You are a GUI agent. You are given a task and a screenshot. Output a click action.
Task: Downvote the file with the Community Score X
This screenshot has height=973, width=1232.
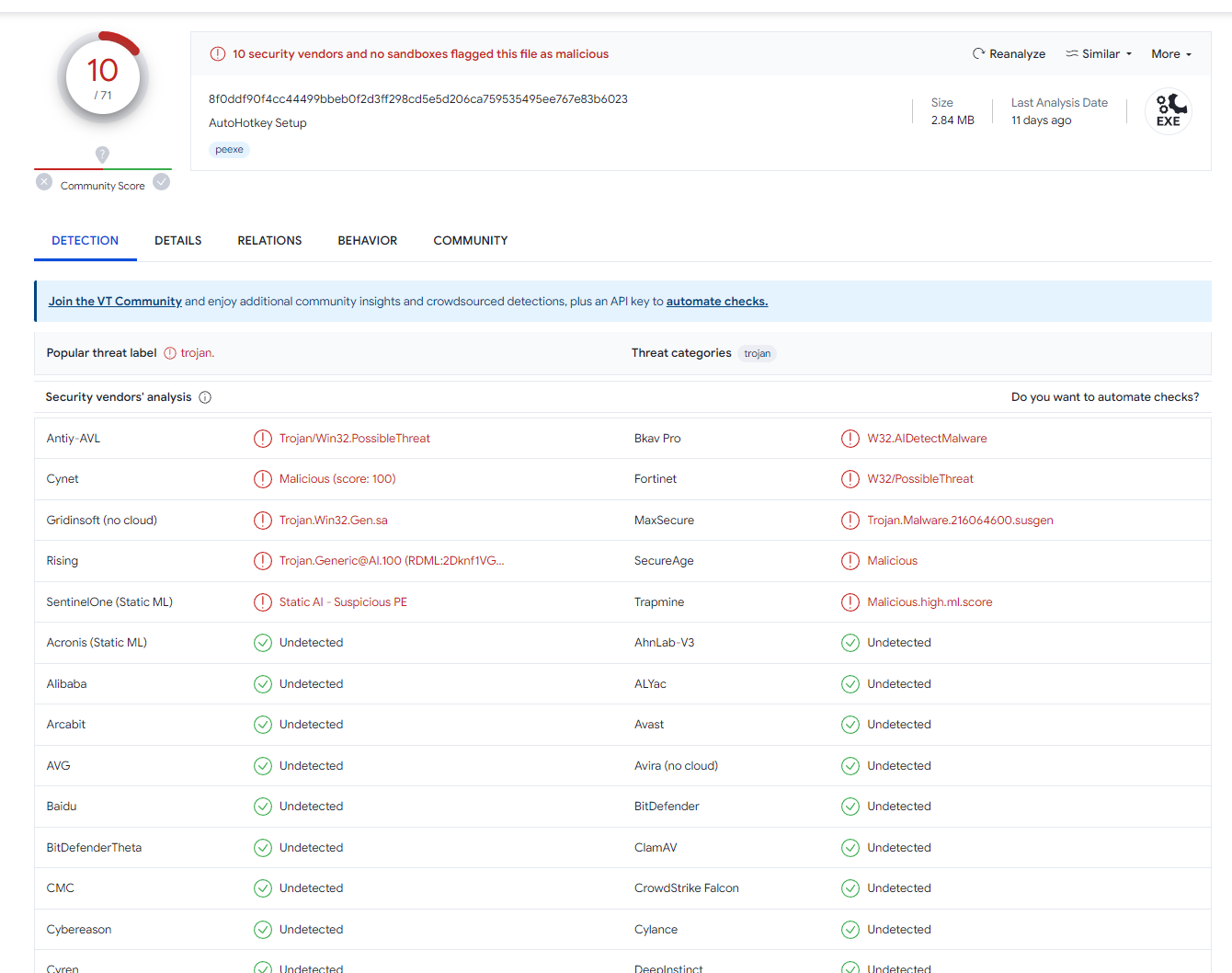tap(43, 182)
